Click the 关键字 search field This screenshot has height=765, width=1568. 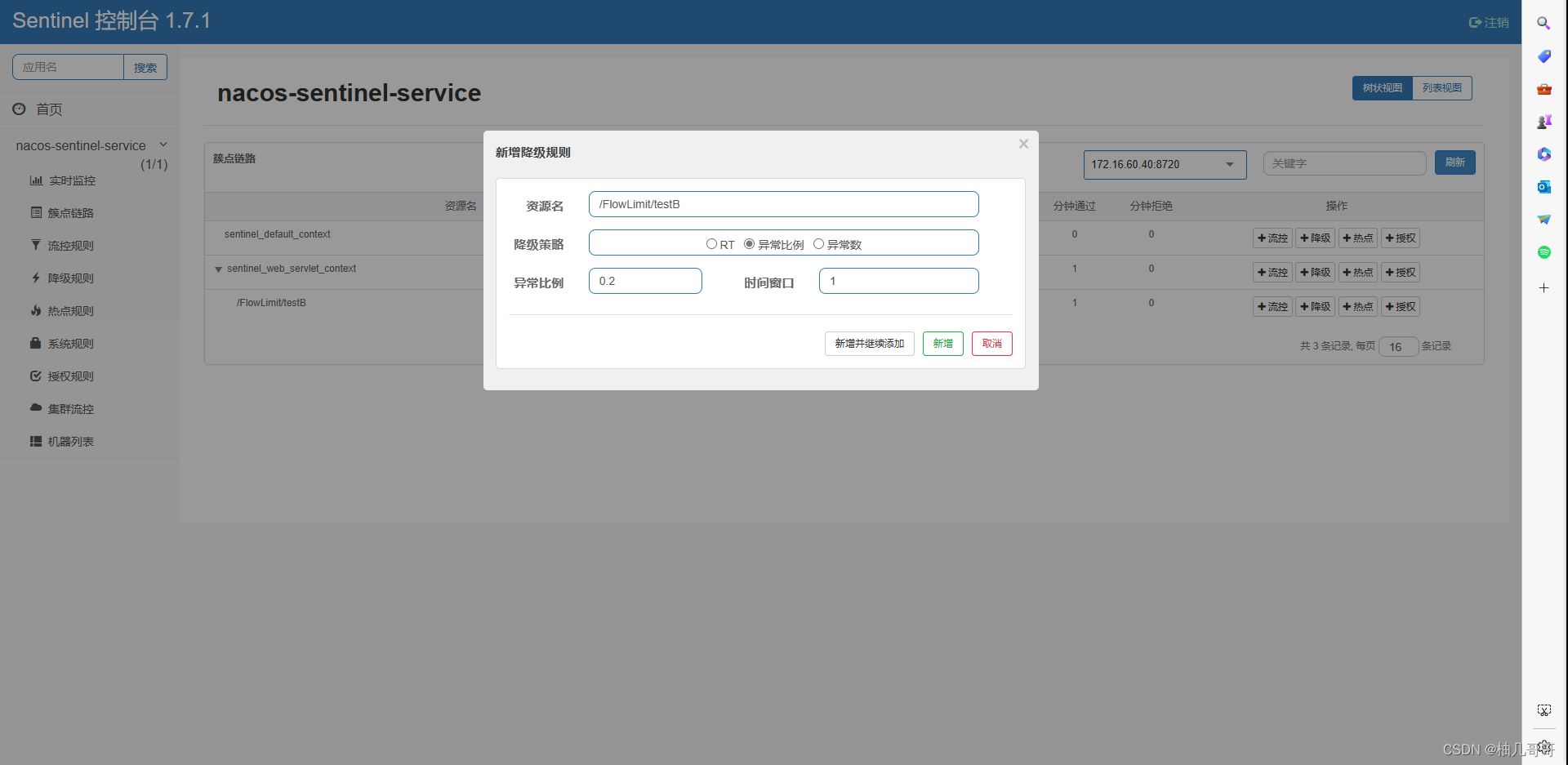(1344, 163)
